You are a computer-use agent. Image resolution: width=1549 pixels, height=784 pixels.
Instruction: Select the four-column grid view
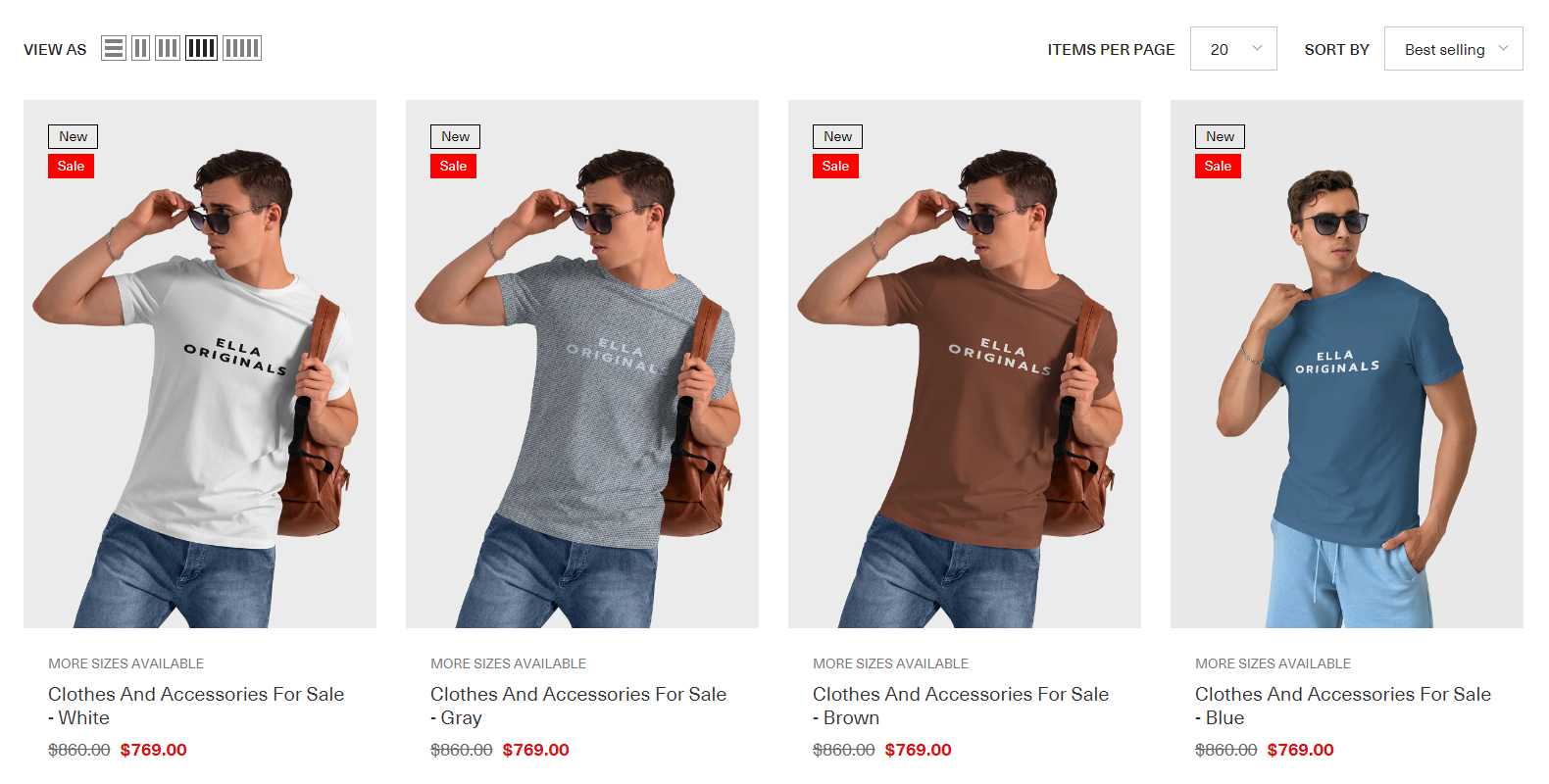point(201,48)
